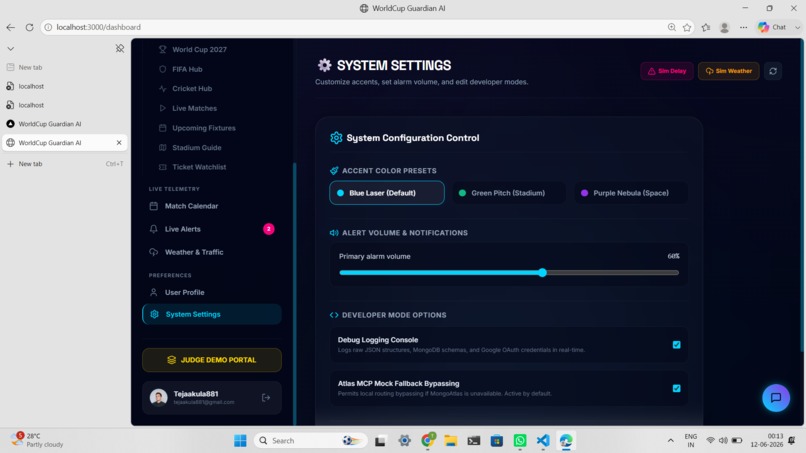Toggle Atlas MCP Mock Fallback Bypassing checkbox
The height and width of the screenshot is (453, 806).
[676, 388]
